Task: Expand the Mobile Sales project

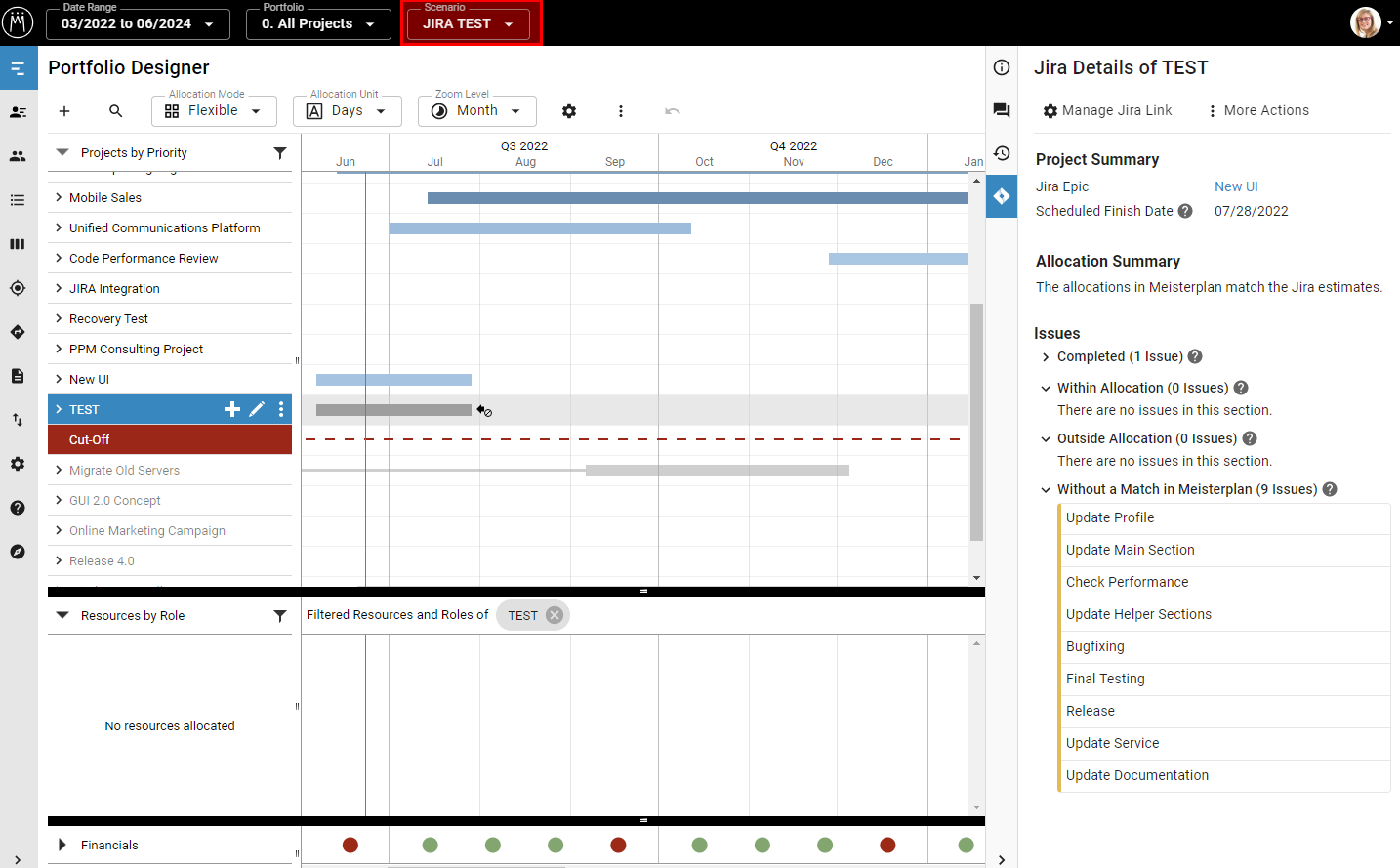Action: 59,197
